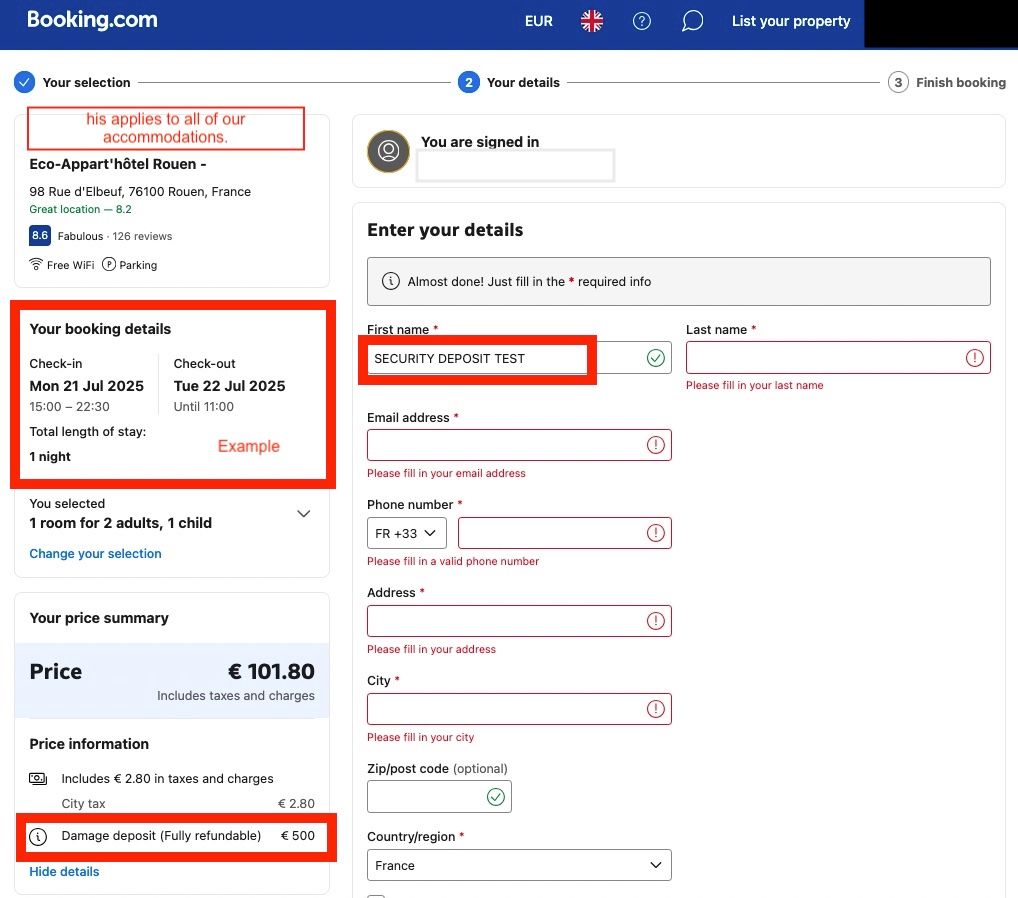Open the language selector UK flag
Viewport: 1018px width, 898px height.
[x=592, y=21]
